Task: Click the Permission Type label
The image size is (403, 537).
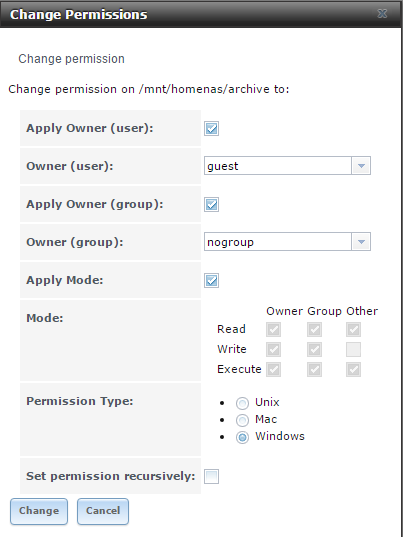Action: pos(80,401)
